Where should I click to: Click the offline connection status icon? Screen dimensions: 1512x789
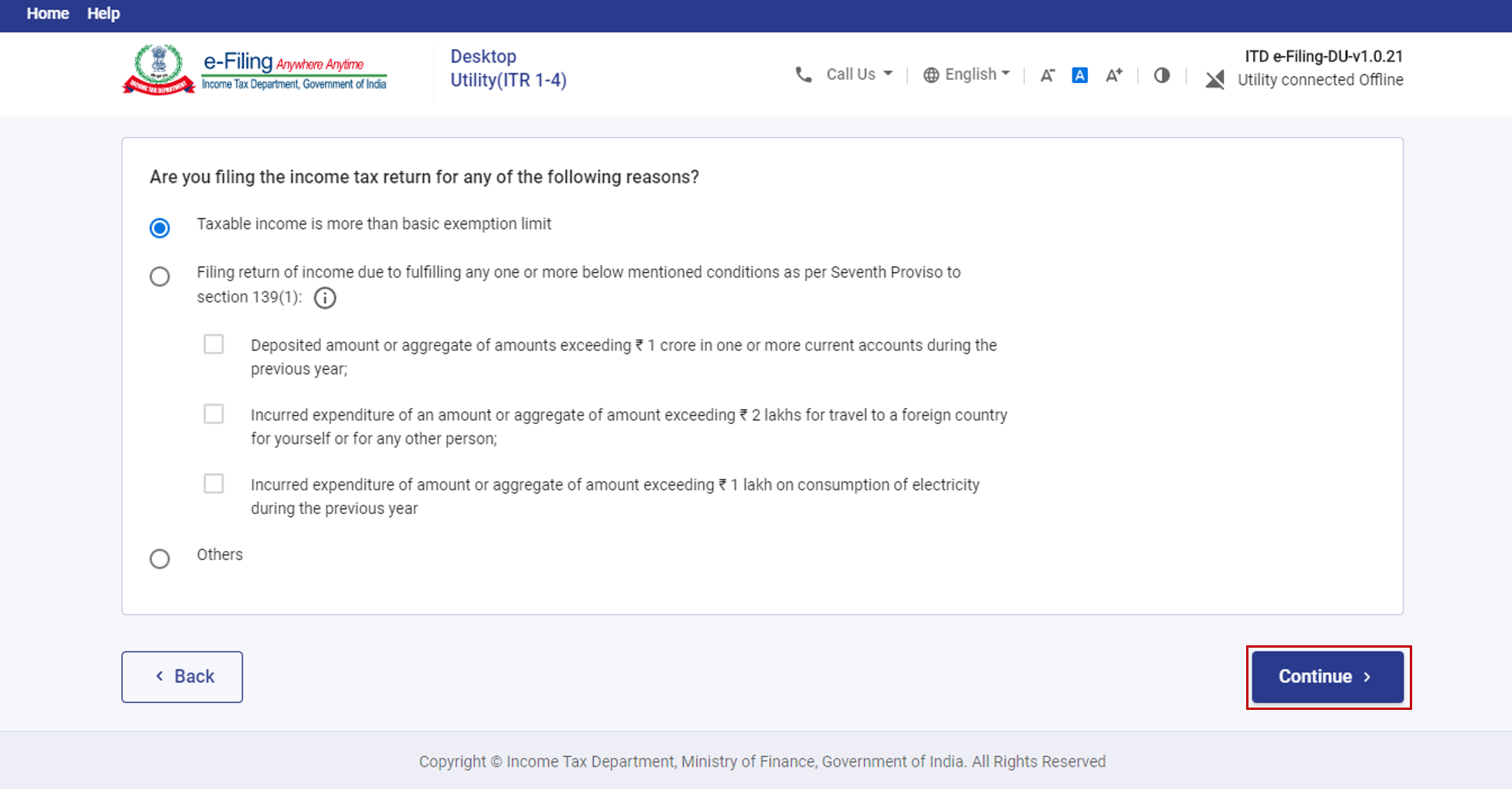1215,79
